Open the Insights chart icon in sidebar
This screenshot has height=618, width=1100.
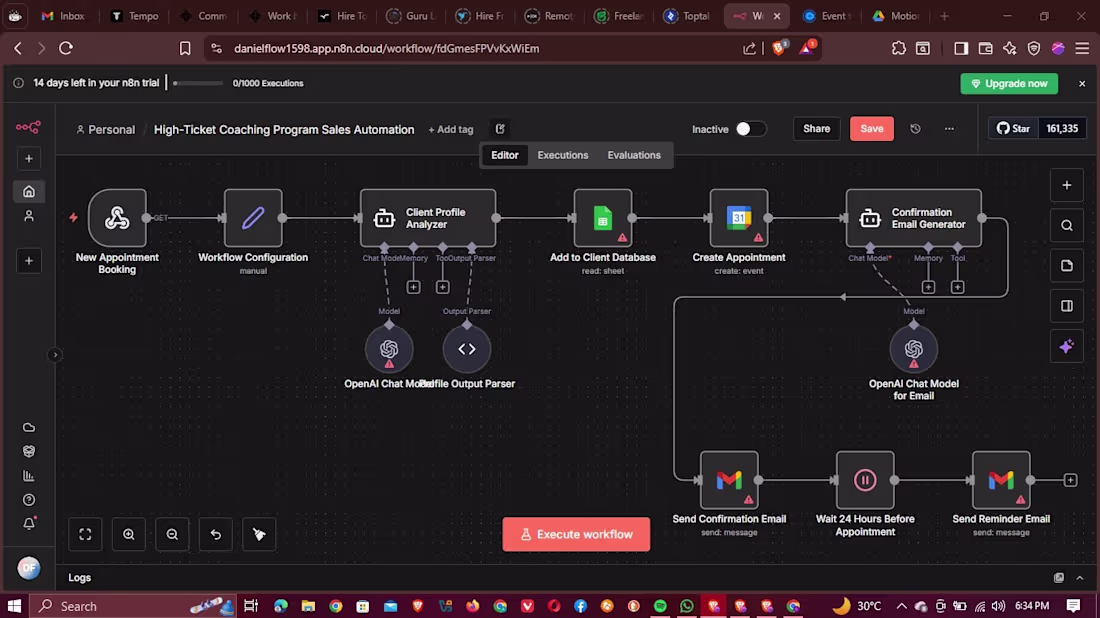click(29, 476)
